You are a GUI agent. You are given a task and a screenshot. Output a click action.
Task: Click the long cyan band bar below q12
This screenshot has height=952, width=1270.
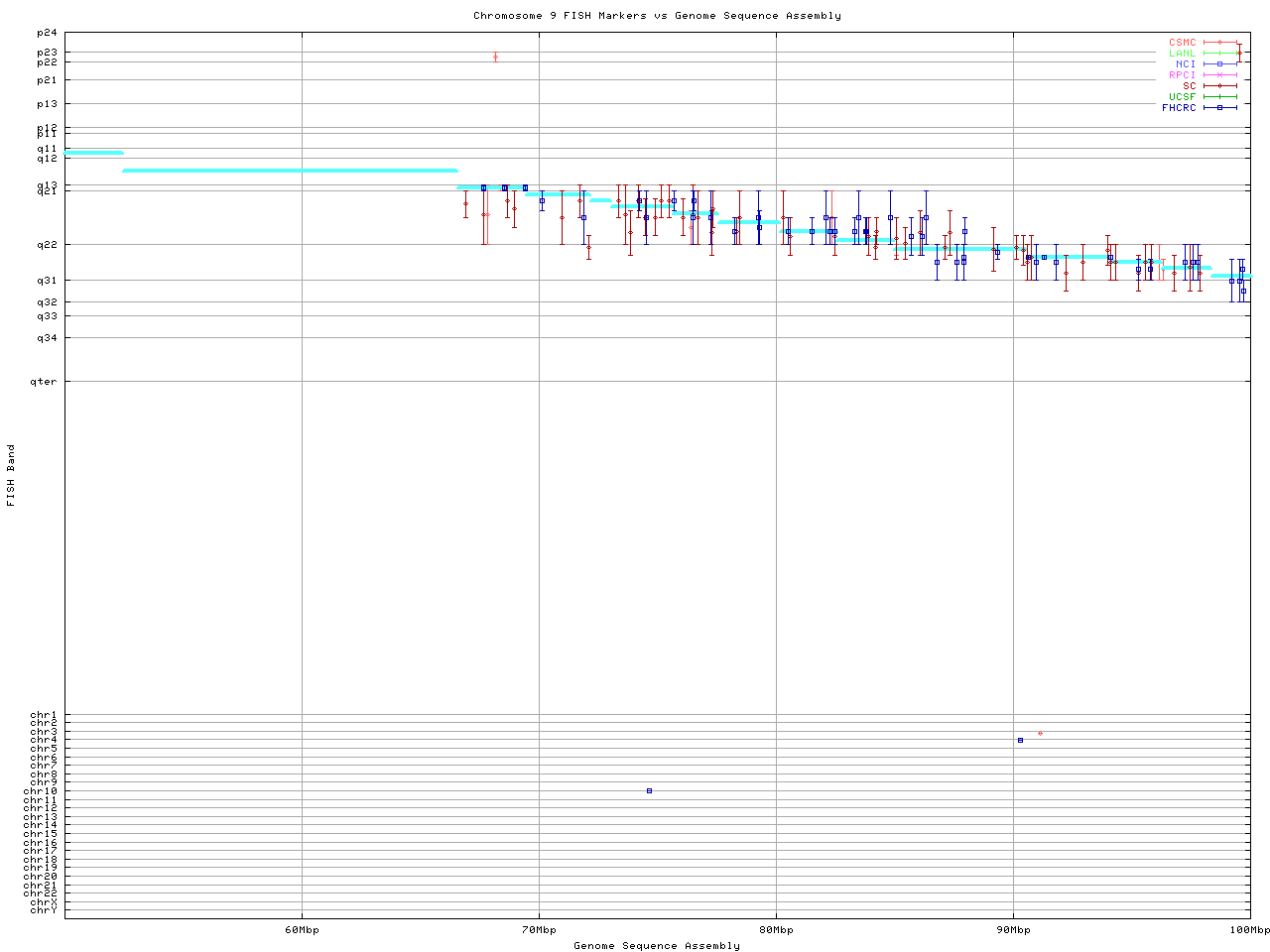pos(290,171)
